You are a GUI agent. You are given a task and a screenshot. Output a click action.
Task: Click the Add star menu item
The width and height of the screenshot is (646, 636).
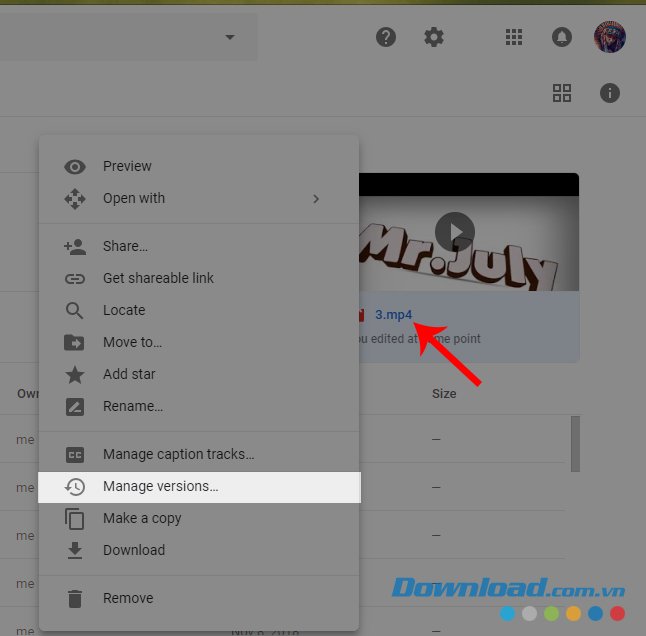tap(129, 374)
